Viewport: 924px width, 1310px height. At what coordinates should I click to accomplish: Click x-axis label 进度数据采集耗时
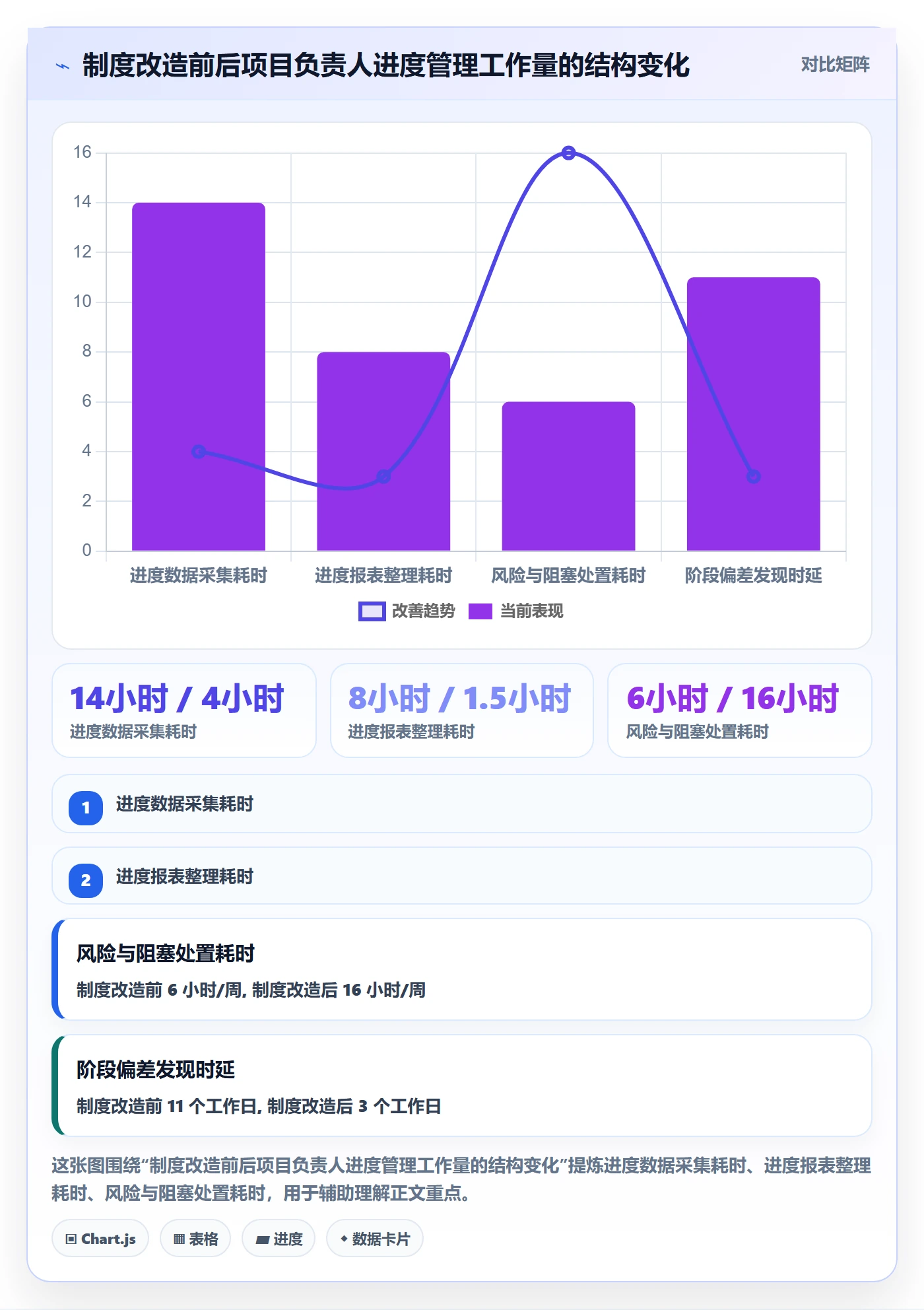click(199, 576)
